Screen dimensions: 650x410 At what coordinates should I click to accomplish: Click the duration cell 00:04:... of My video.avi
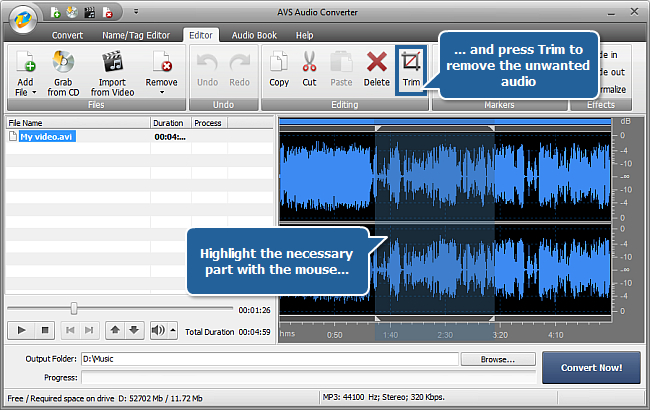(x=170, y=137)
